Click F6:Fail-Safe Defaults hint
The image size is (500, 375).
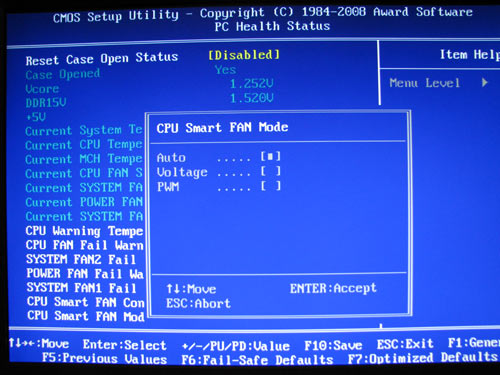(x=257, y=360)
